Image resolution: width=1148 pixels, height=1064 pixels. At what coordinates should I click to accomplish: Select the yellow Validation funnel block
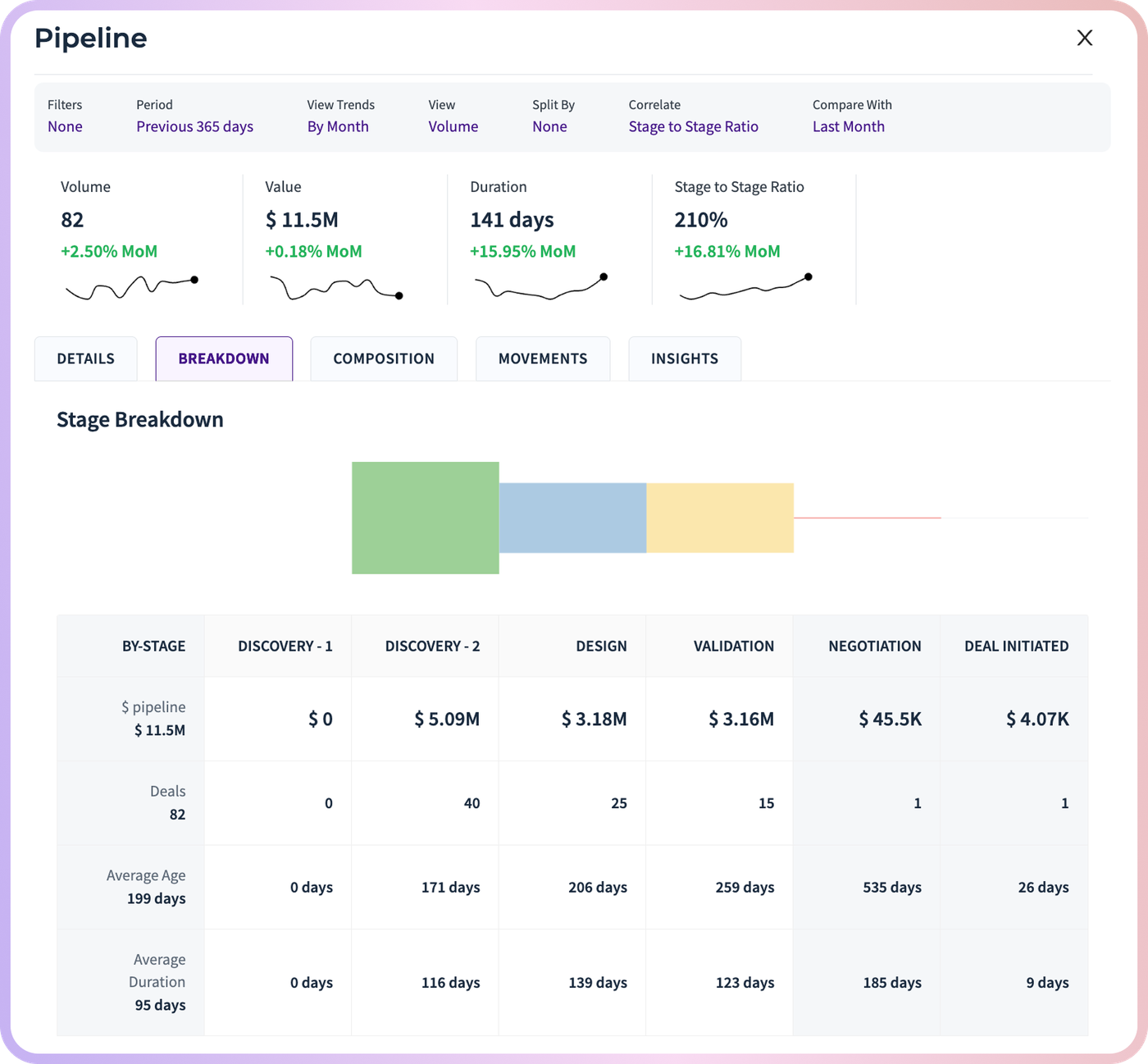720,518
